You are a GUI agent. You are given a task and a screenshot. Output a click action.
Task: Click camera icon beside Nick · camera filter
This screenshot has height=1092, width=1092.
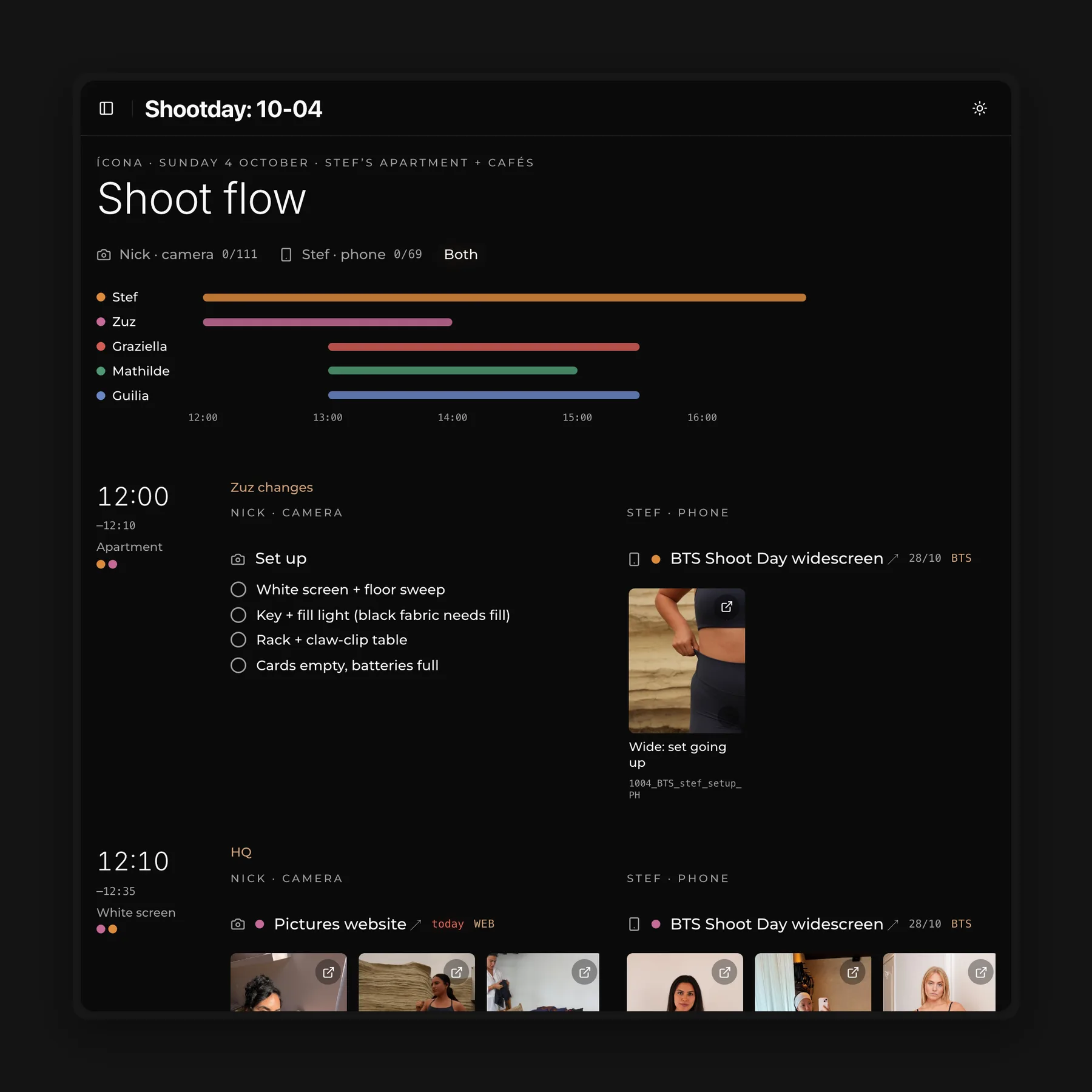[x=104, y=255]
